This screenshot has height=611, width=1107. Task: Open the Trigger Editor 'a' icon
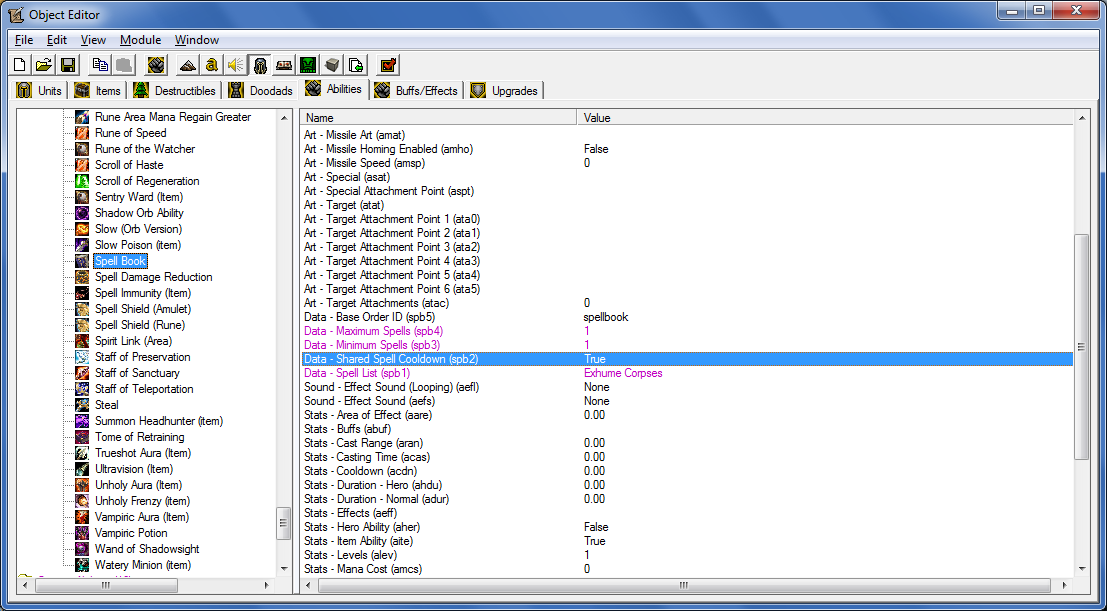coord(211,65)
